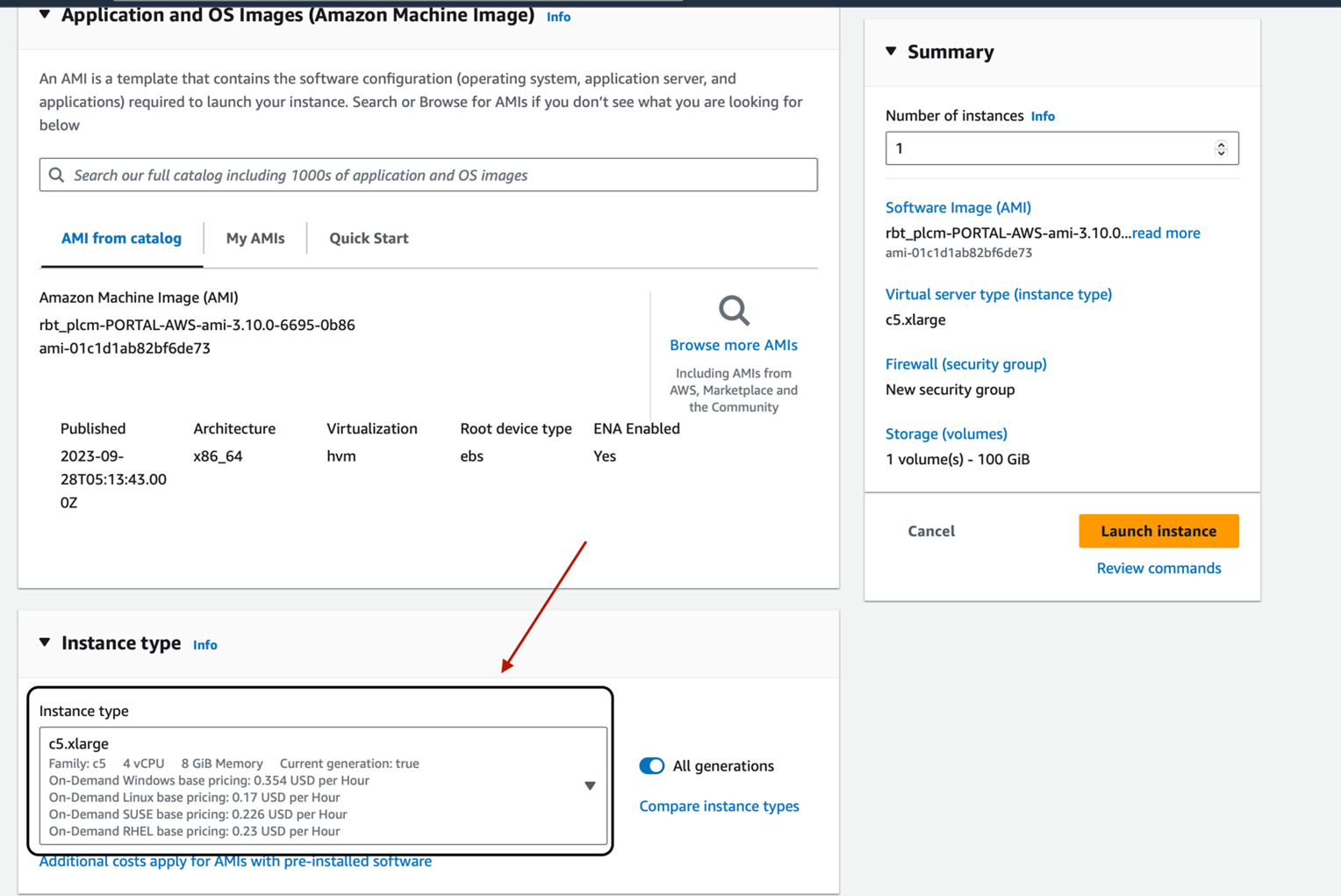
Task: Open the Review commands link
Action: [x=1158, y=568]
